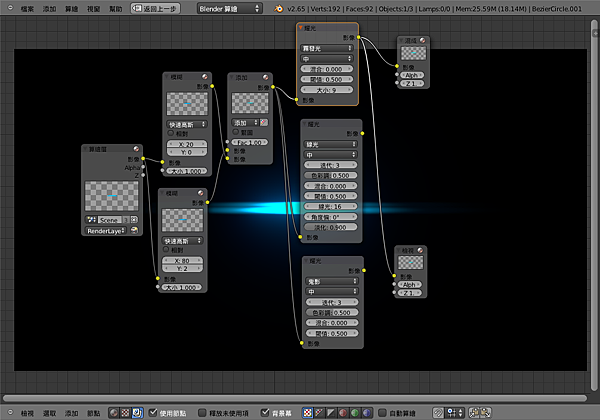Click the 條光: 16 streaks field on middle Glare node
Image resolution: width=600 pixels, height=420 pixels.
click(x=331, y=207)
